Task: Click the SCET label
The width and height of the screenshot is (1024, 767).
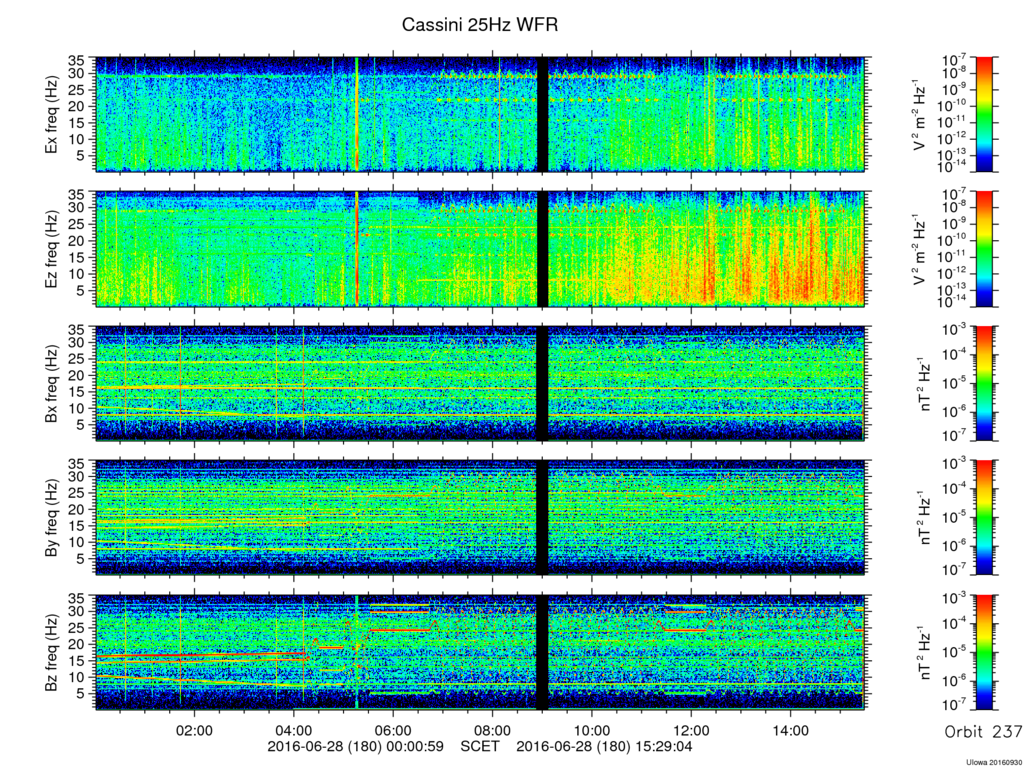Action: click(481, 746)
